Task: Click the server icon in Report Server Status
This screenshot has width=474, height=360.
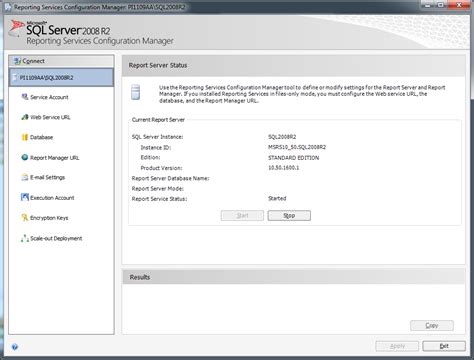Action: point(135,92)
